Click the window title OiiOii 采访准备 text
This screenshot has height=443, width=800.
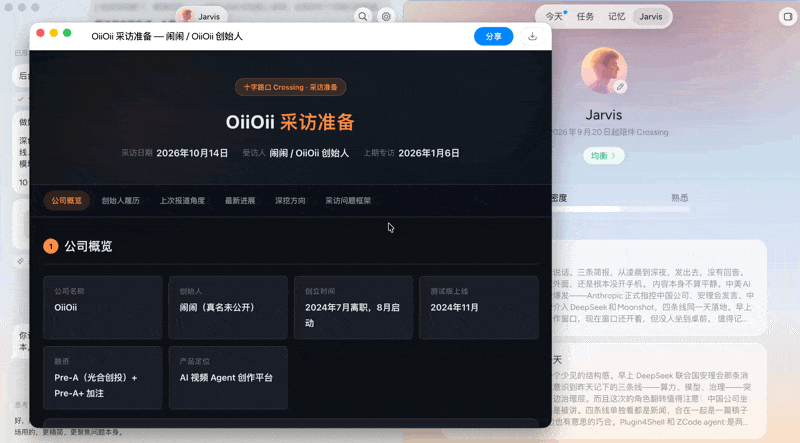tap(167, 36)
